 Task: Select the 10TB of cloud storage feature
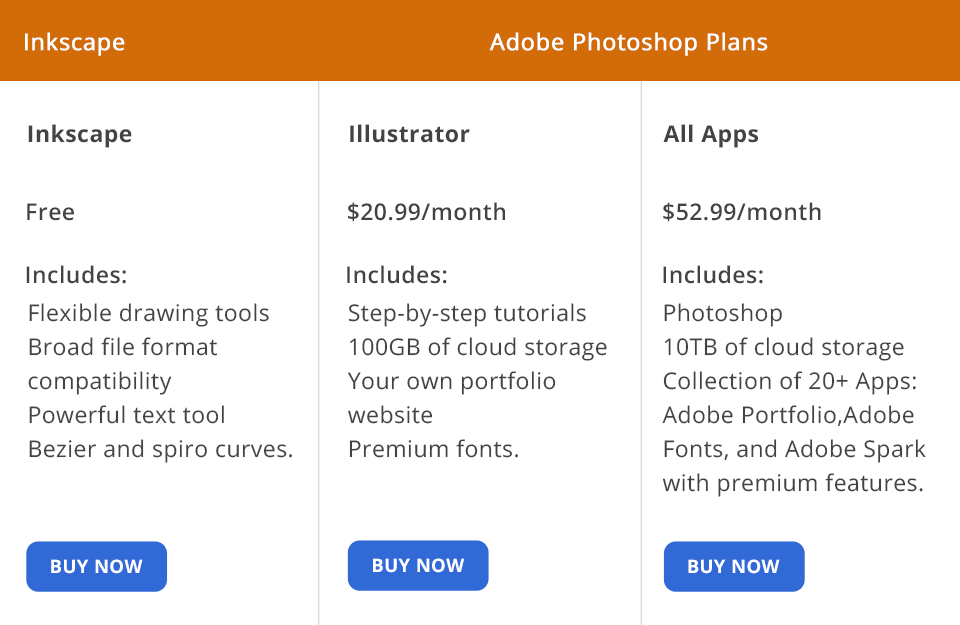(x=783, y=347)
